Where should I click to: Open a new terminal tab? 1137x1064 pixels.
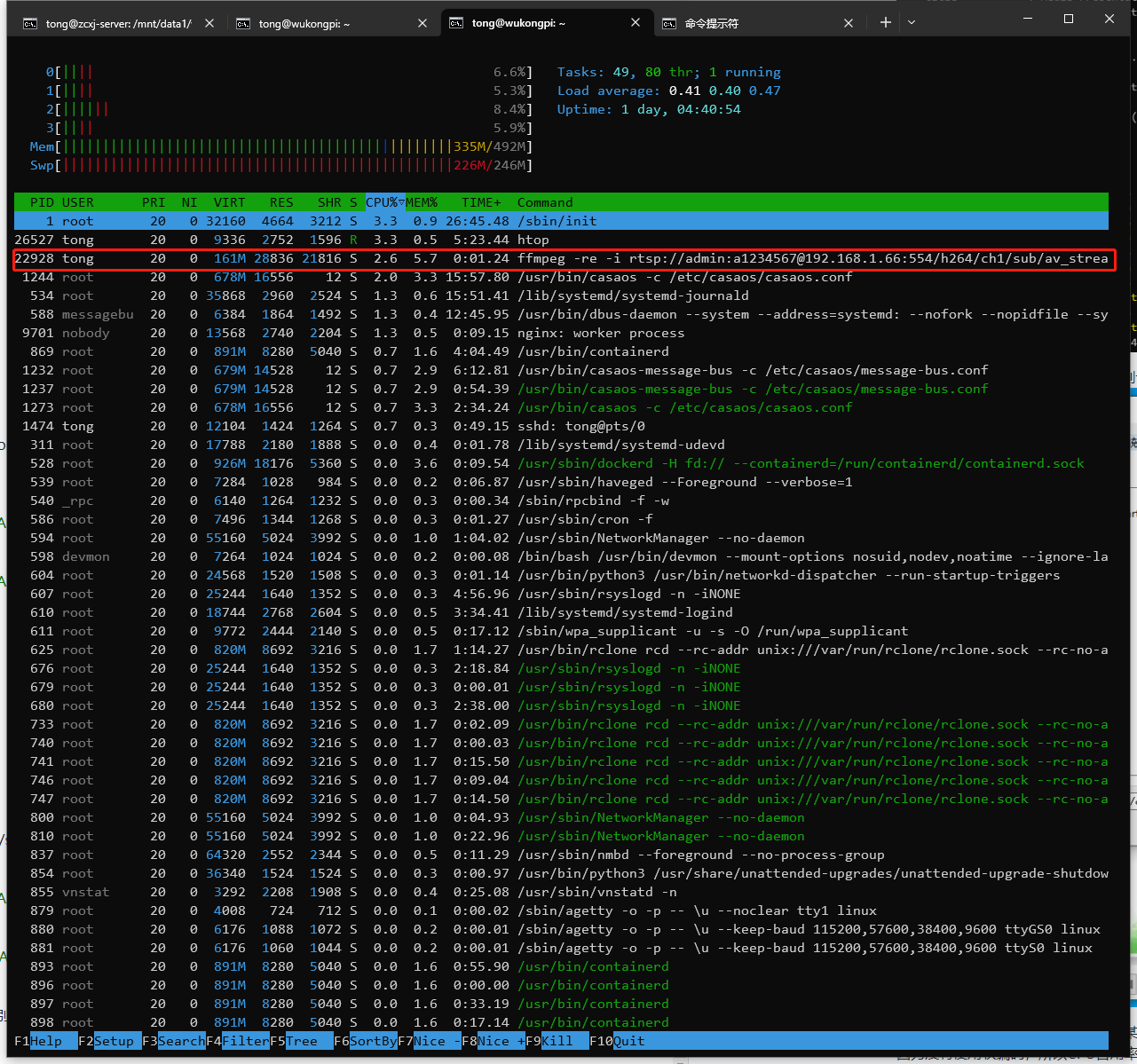click(885, 23)
